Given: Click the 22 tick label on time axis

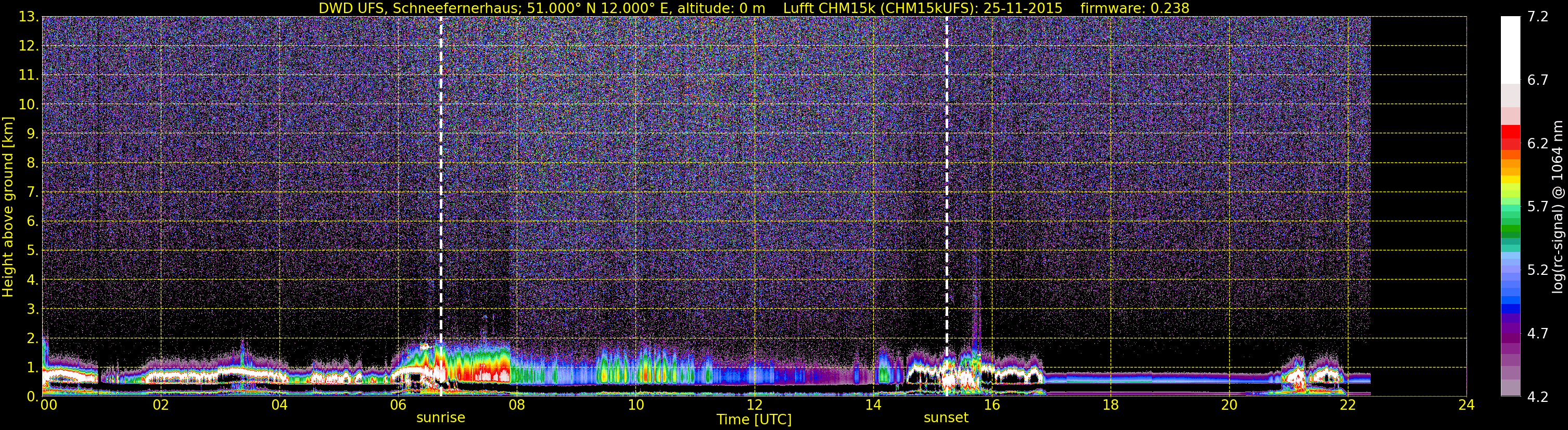Looking at the screenshot, I should [x=1348, y=406].
